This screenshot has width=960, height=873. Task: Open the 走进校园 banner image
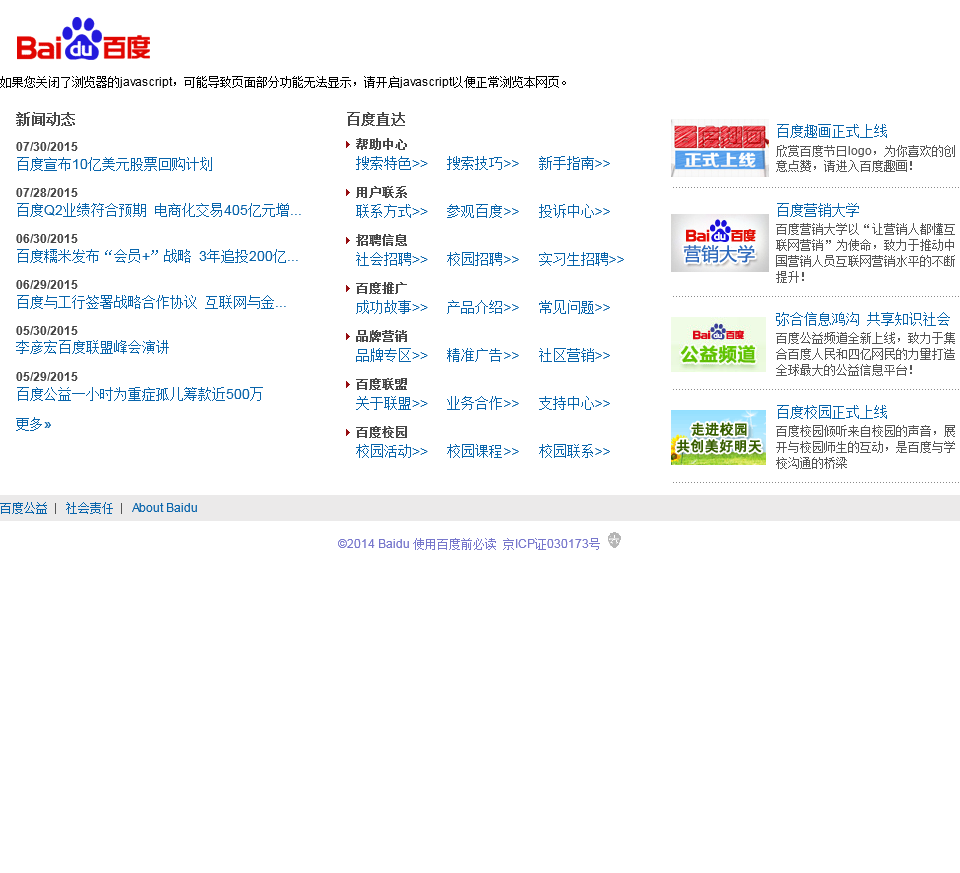pyautogui.click(x=718, y=438)
